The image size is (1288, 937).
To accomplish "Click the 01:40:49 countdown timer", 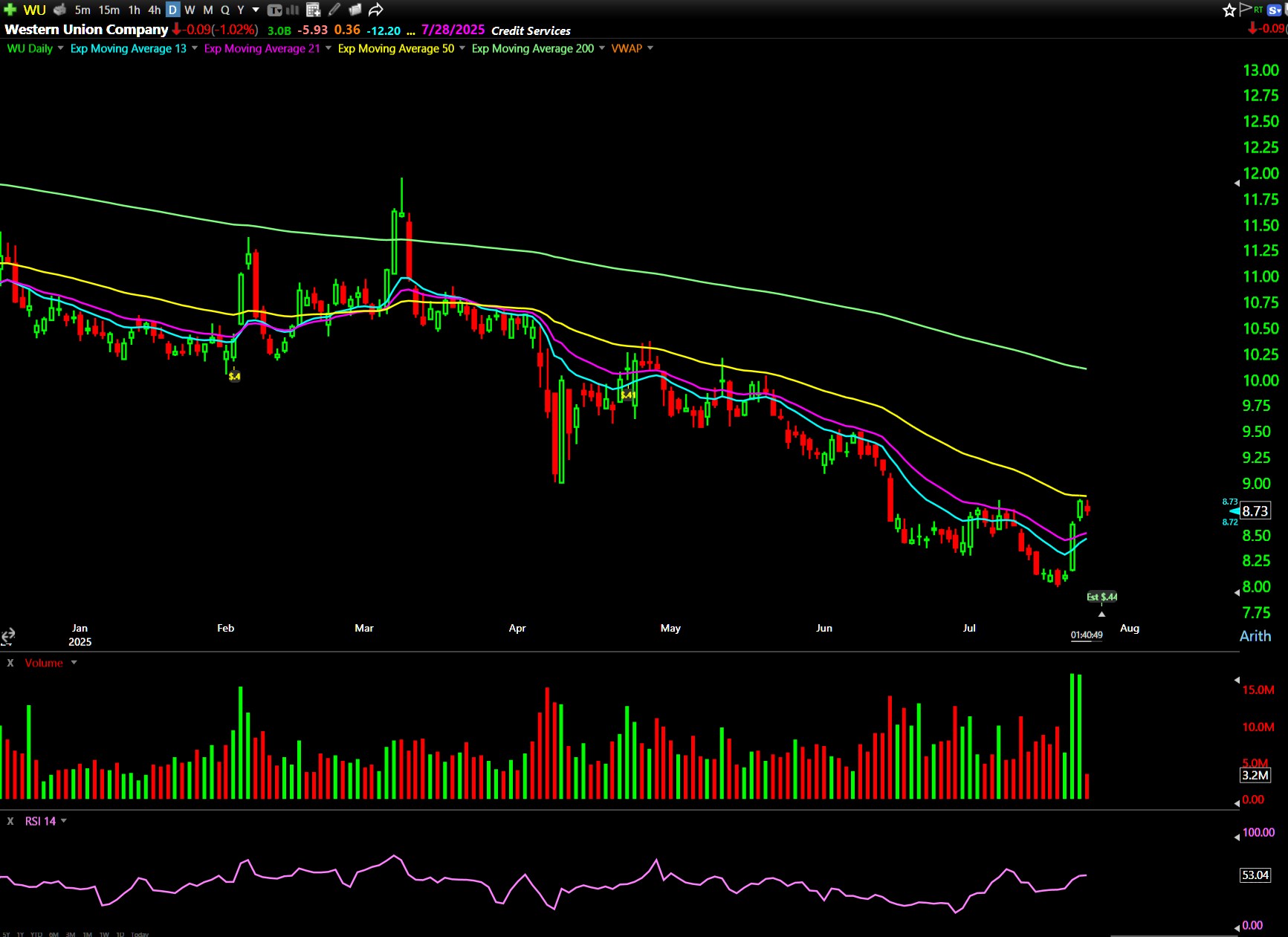I will pos(1087,635).
